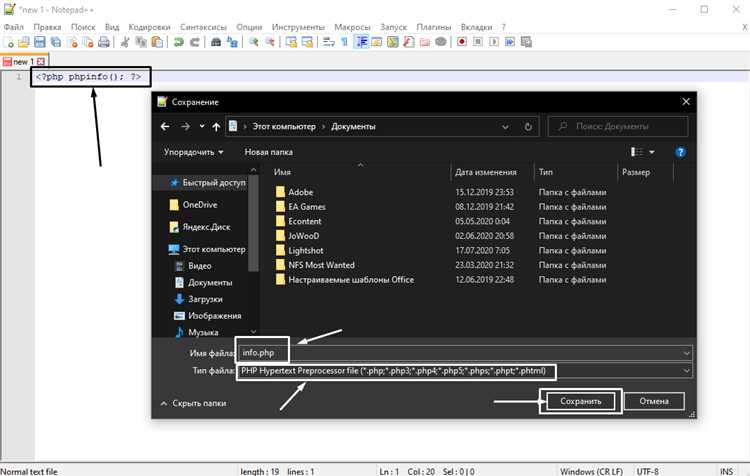Click the Save Recorded Macro icon
The image size is (750, 476).
click(x=526, y=42)
